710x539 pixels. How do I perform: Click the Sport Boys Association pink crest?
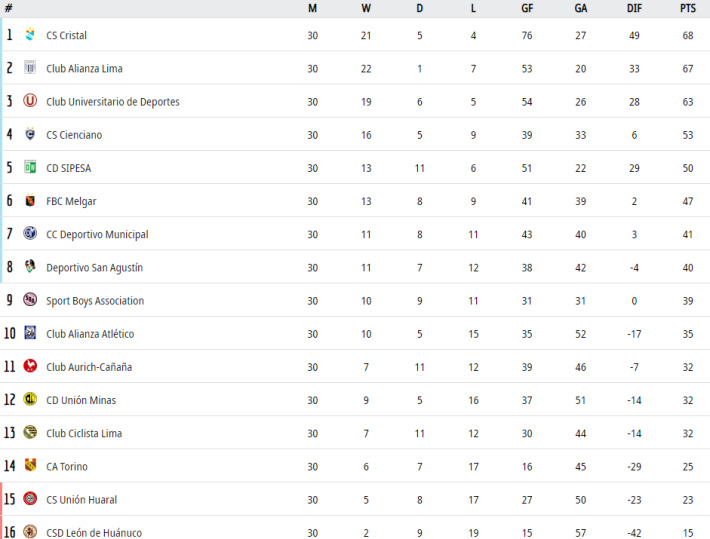pyautogui.click(x=30, y=299)
